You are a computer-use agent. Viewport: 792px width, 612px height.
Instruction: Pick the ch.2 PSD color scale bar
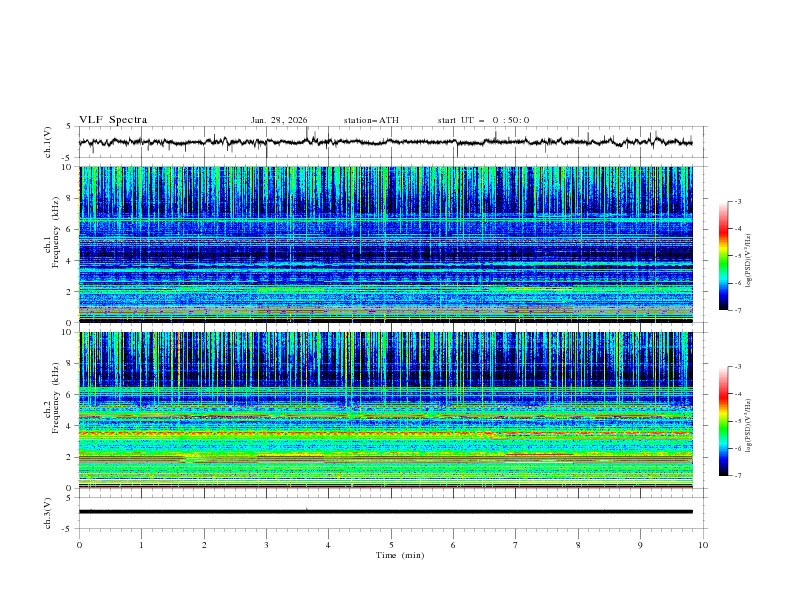[x=723, y=421]
